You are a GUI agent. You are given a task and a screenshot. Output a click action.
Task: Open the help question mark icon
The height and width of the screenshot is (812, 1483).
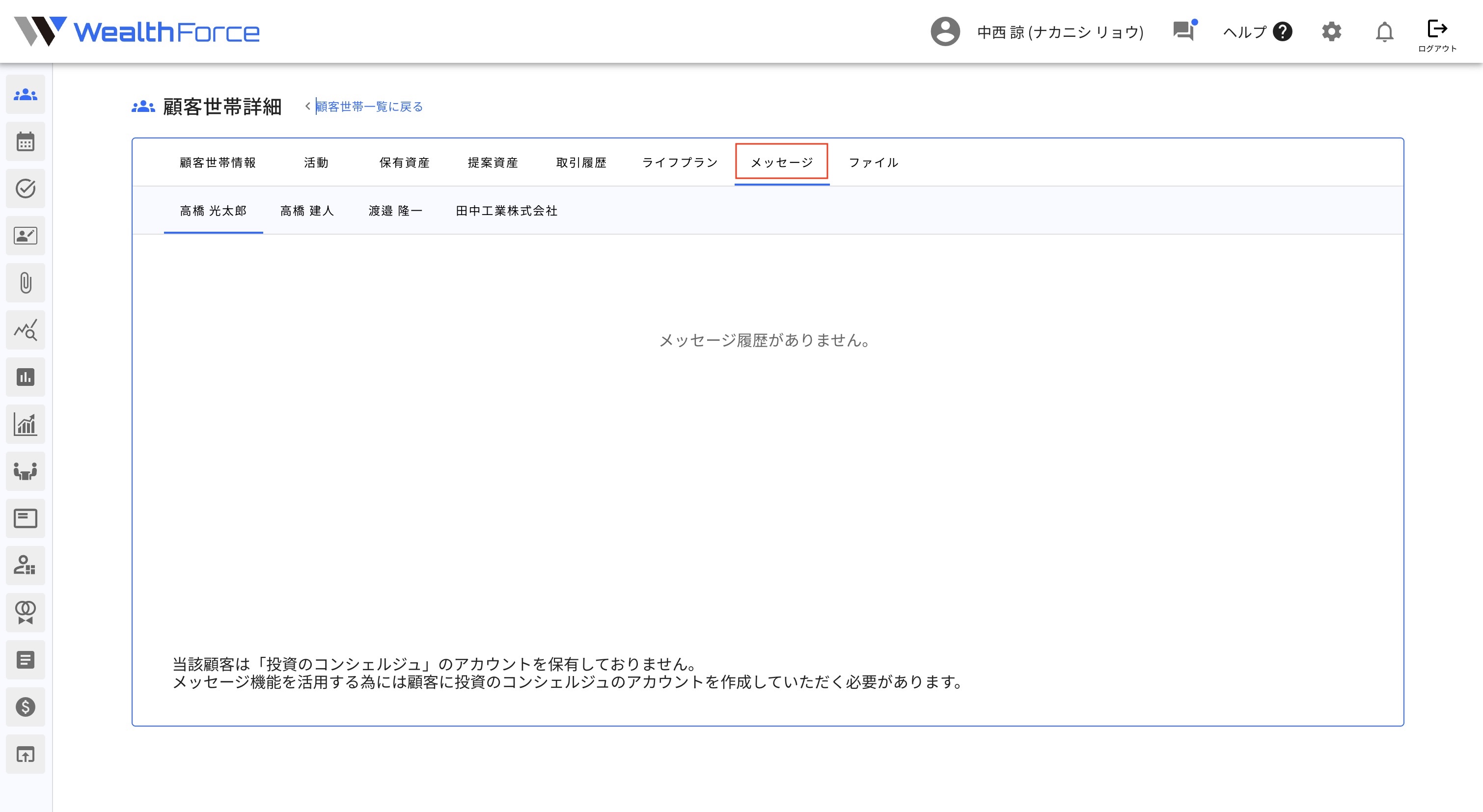[1283, 31]
